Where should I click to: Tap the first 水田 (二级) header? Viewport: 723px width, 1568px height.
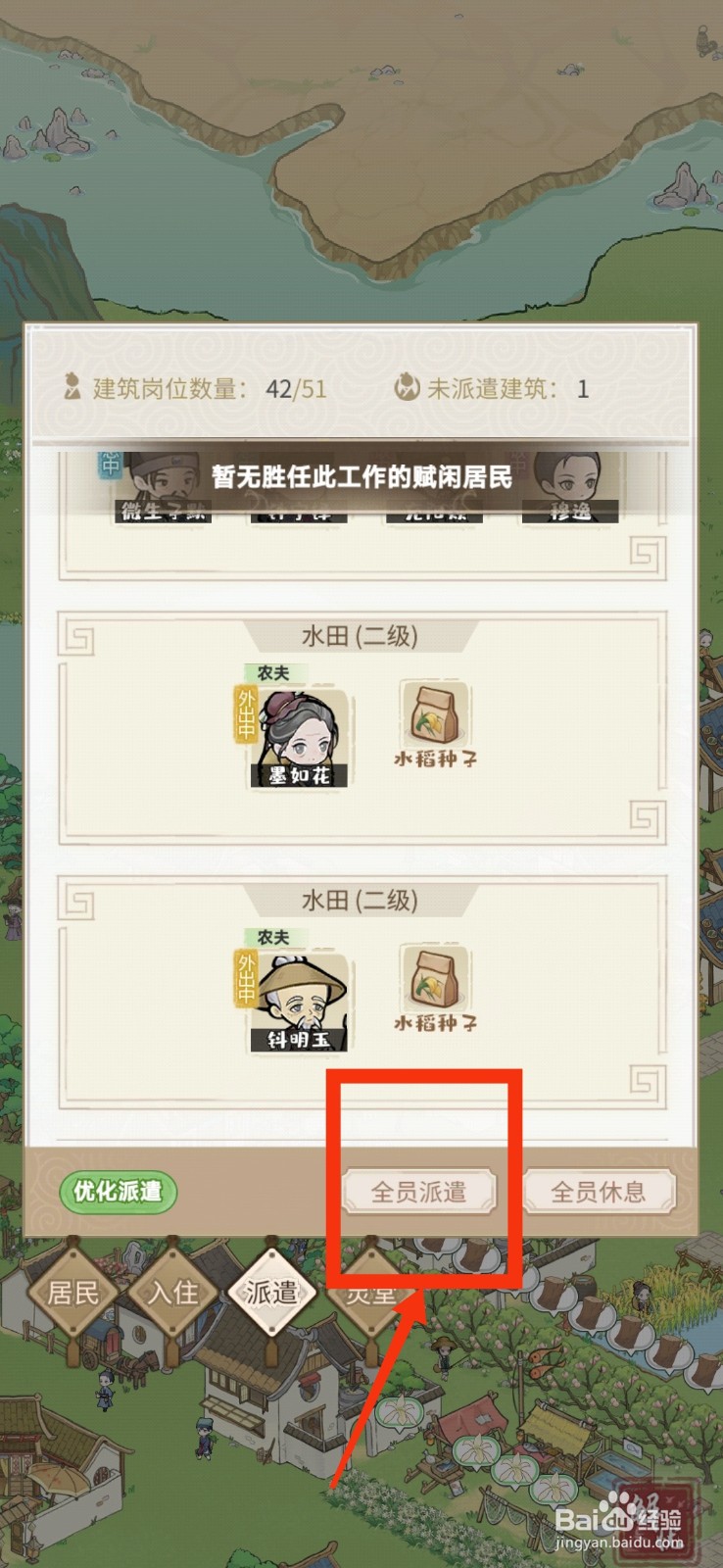(x=360, y=636)
